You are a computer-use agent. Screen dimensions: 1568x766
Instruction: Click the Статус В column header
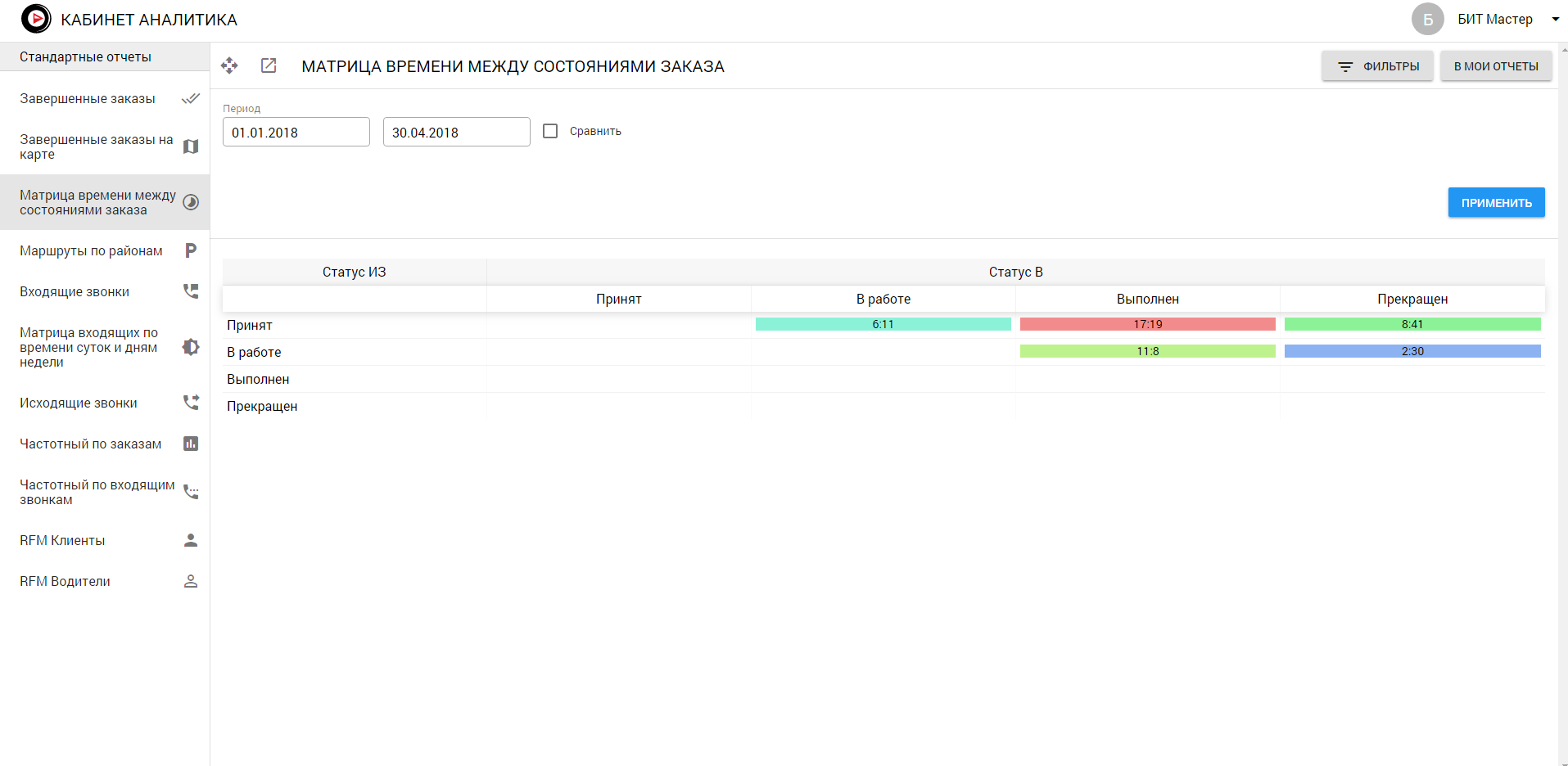(x=1015, y=272)
